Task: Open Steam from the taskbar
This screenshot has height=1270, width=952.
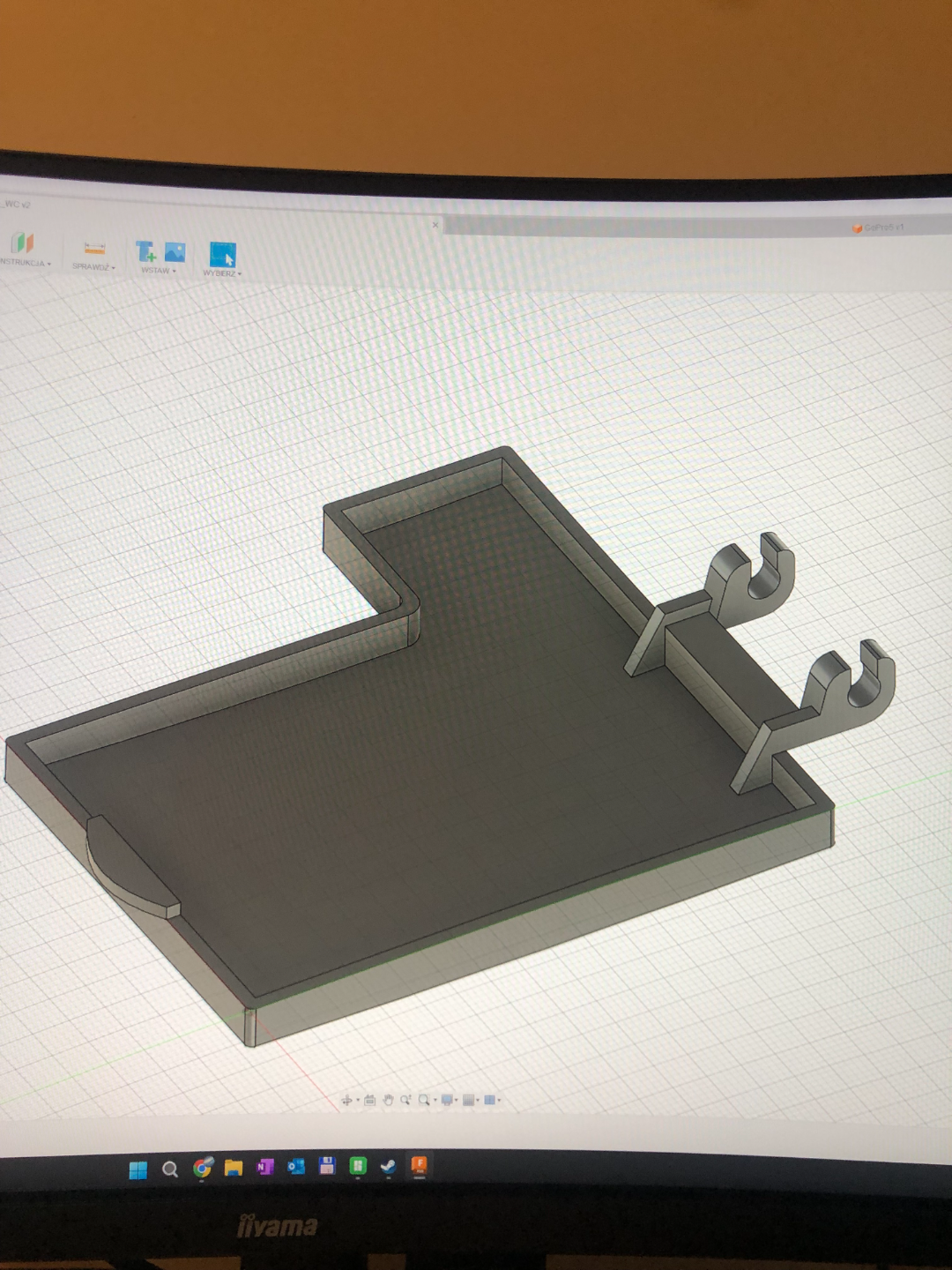Action: pyautogui.click(x=388, y=1166)
